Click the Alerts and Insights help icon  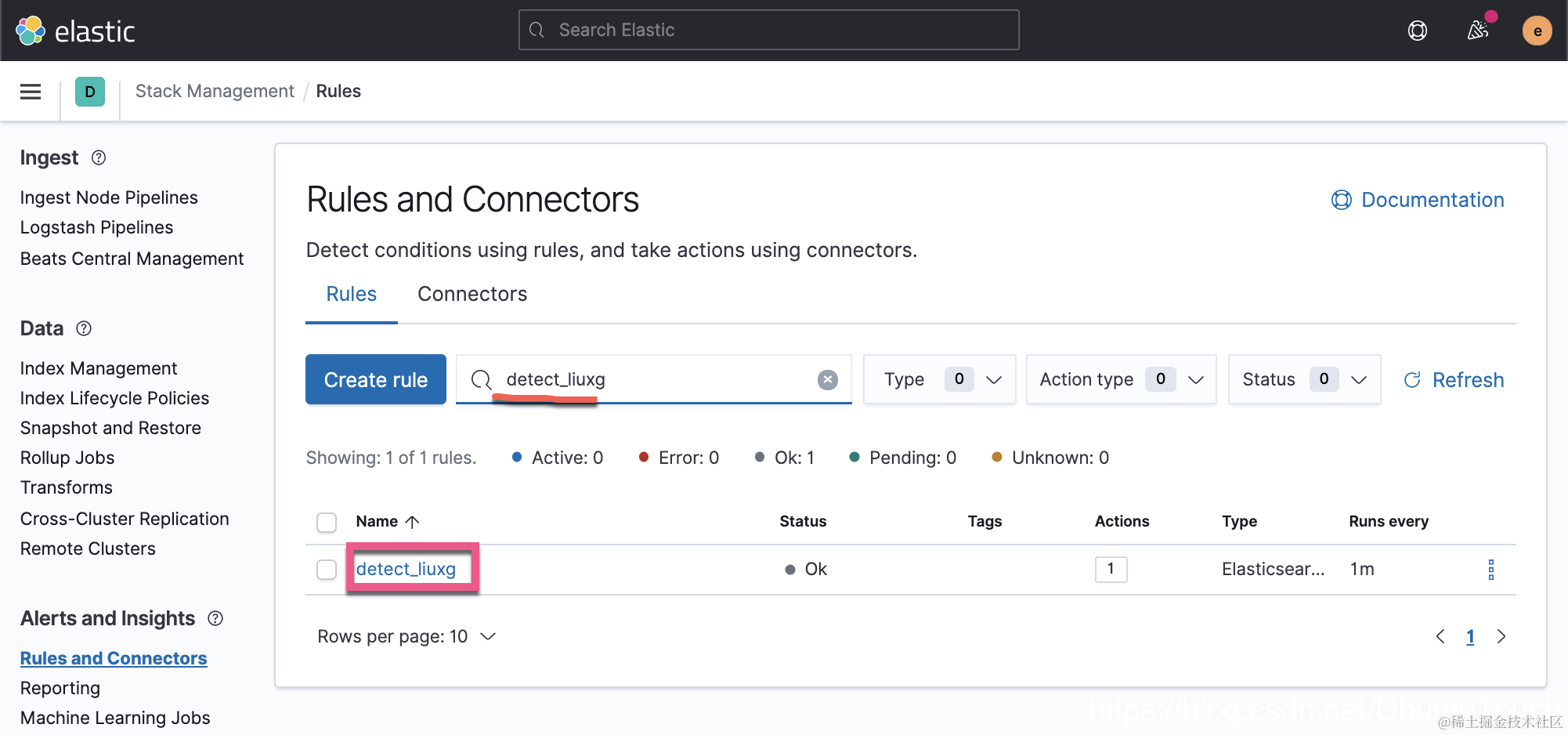pyautogui.click(x=215, y=618)
